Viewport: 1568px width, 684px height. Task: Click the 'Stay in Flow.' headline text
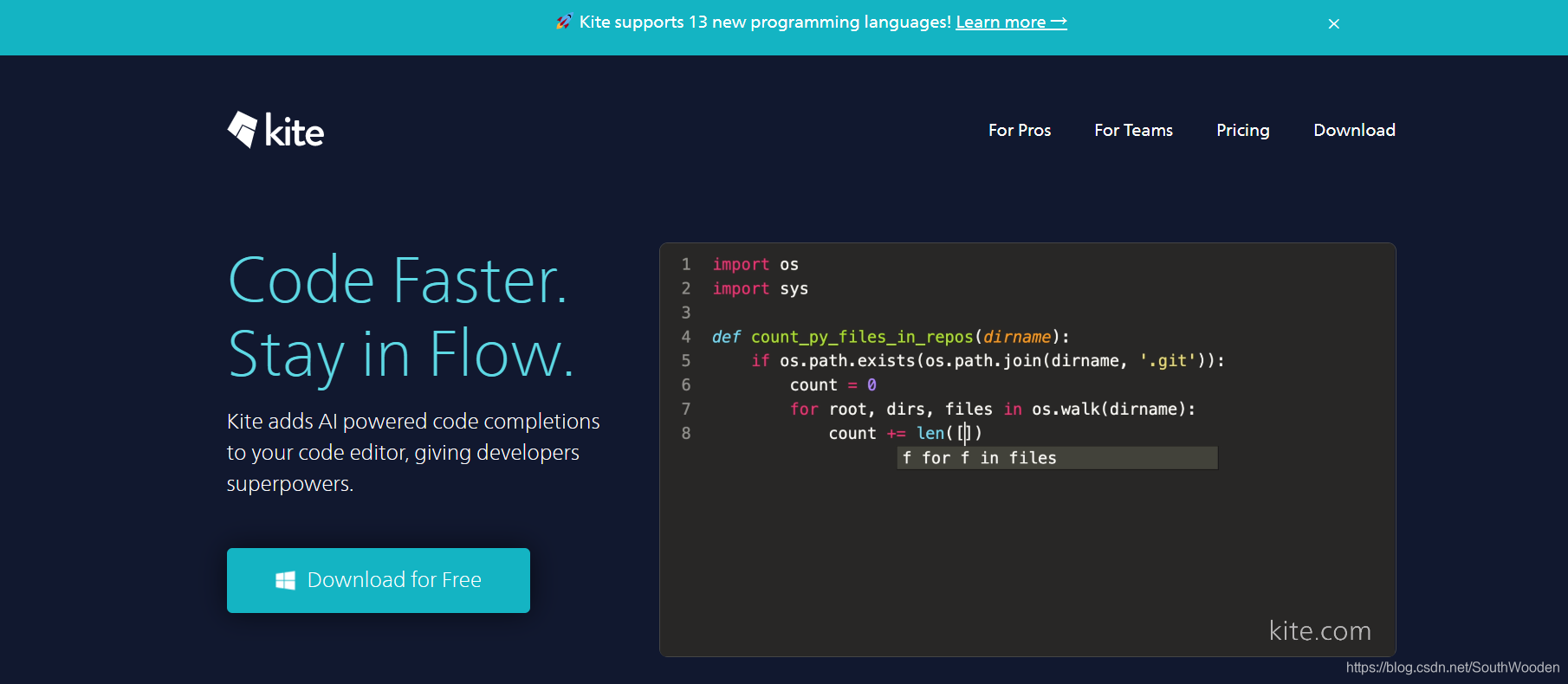401,354
